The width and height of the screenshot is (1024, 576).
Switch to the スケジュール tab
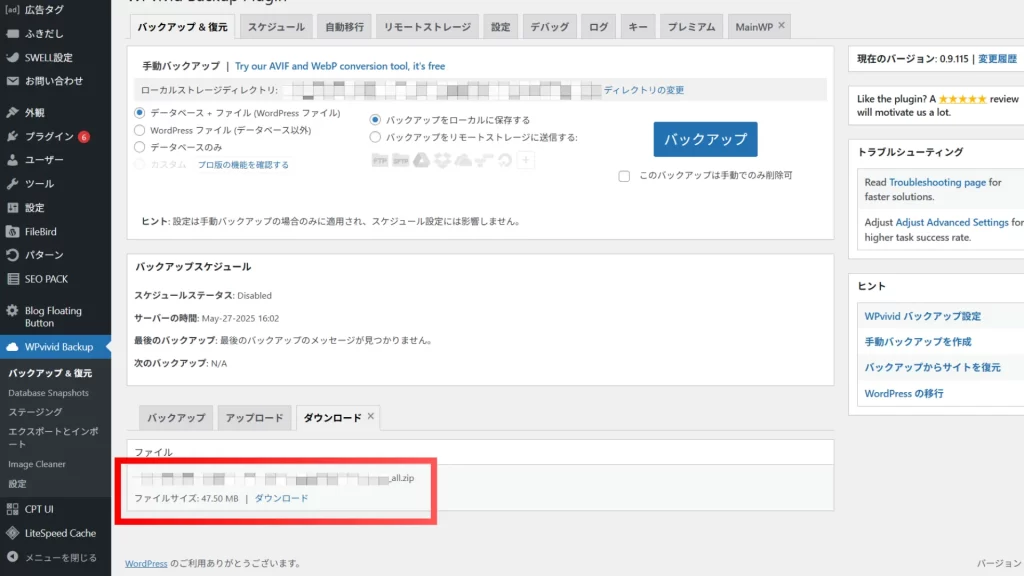[276, 27]
